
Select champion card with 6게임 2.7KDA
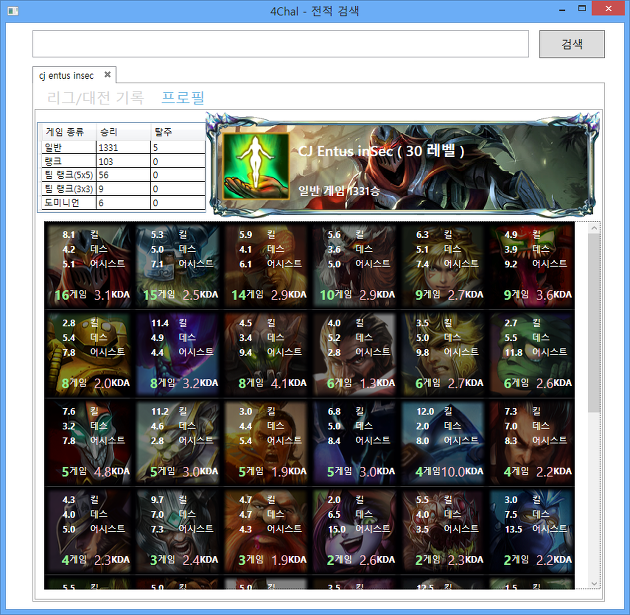442,354
